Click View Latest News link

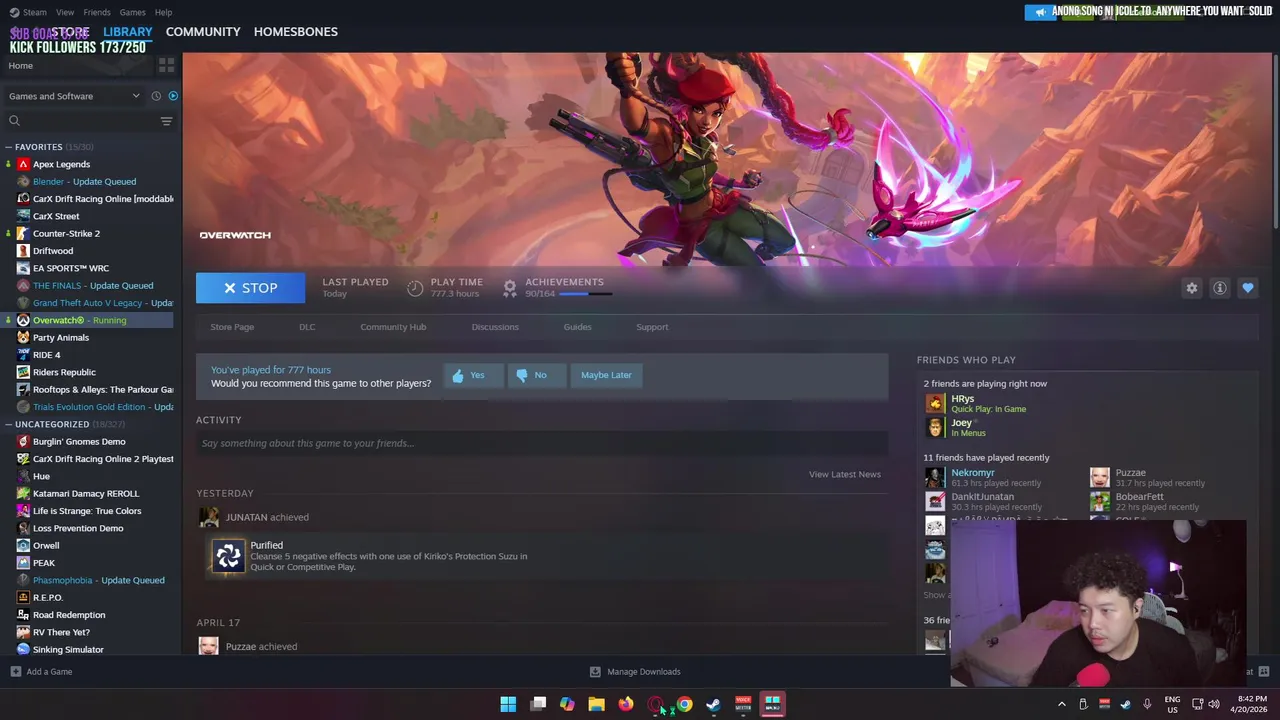(x=845, y=474)
